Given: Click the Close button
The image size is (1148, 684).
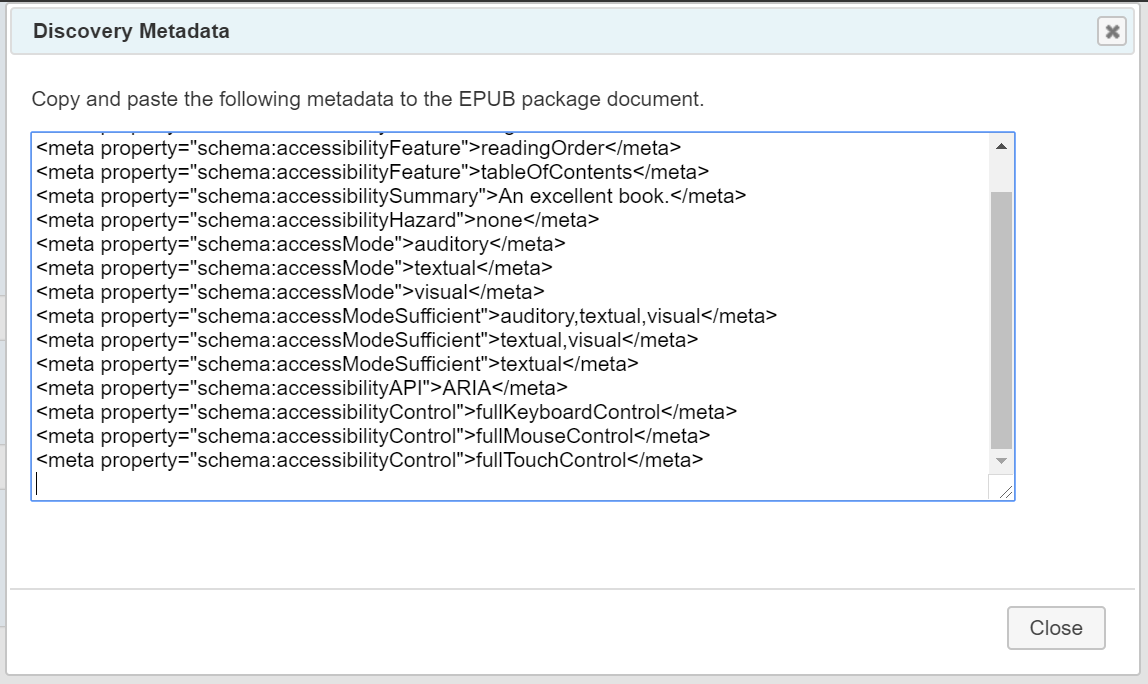Looking at the screenshot, I should (1056, 628).
